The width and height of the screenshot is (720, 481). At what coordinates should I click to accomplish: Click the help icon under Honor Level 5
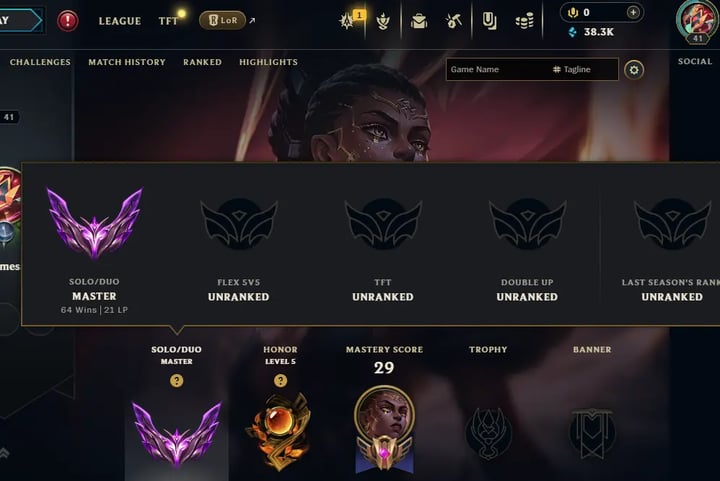[281, 380]
